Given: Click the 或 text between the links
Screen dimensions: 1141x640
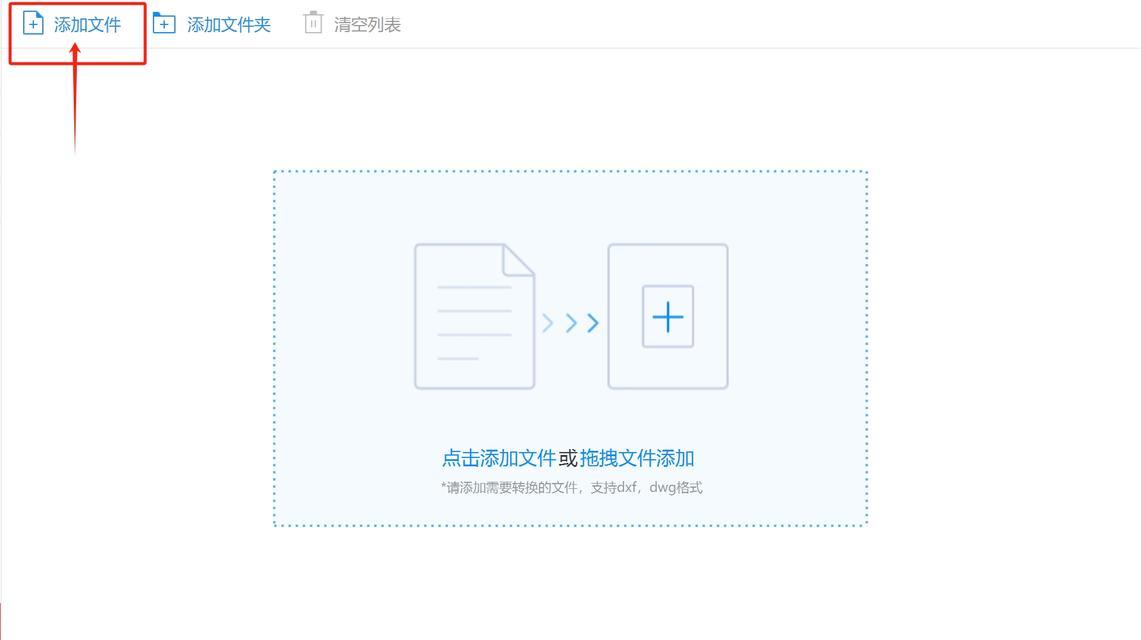Looking at the screenshot, I should 568,458.
